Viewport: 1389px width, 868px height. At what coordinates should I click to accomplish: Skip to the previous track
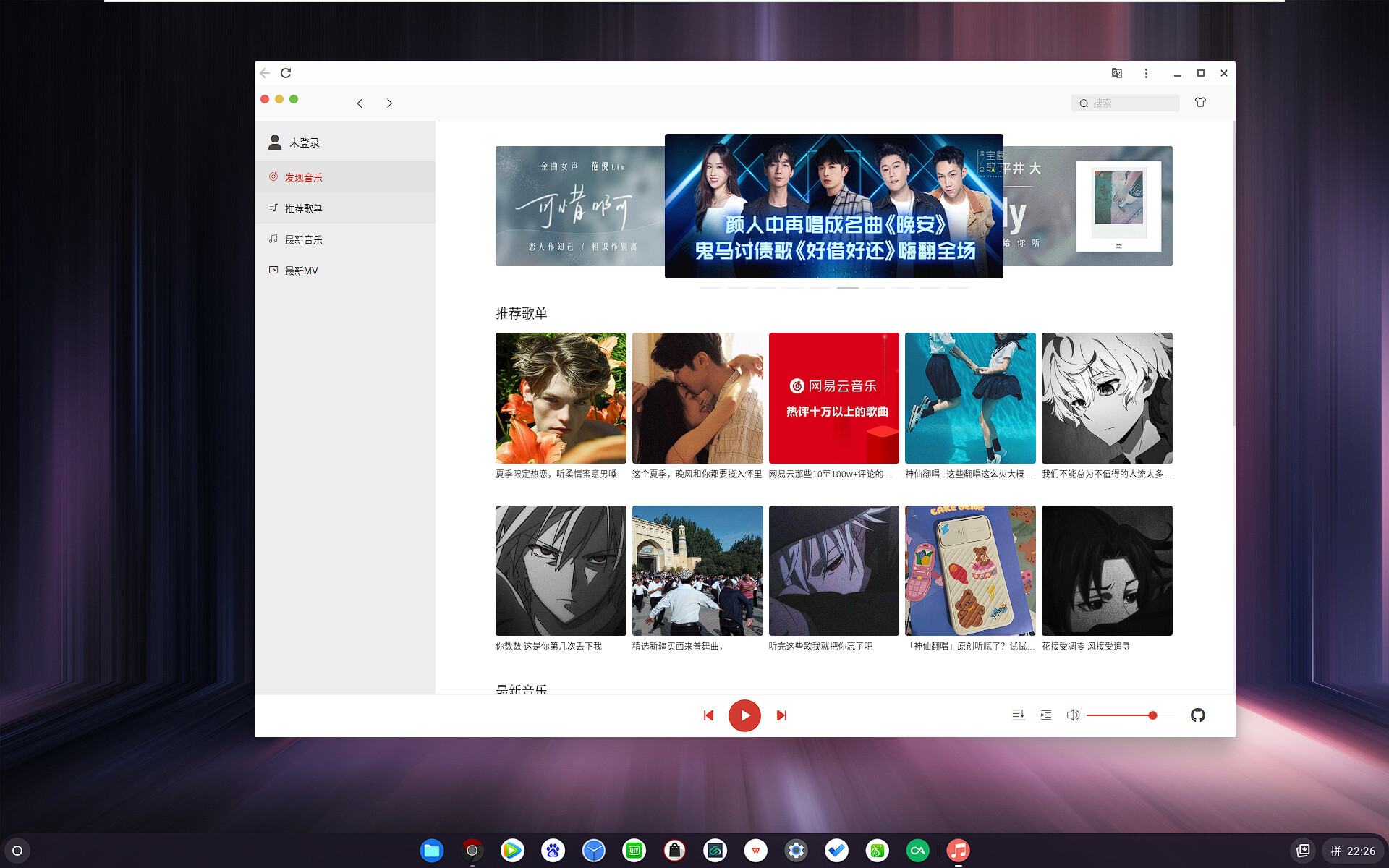pos(708,715)
